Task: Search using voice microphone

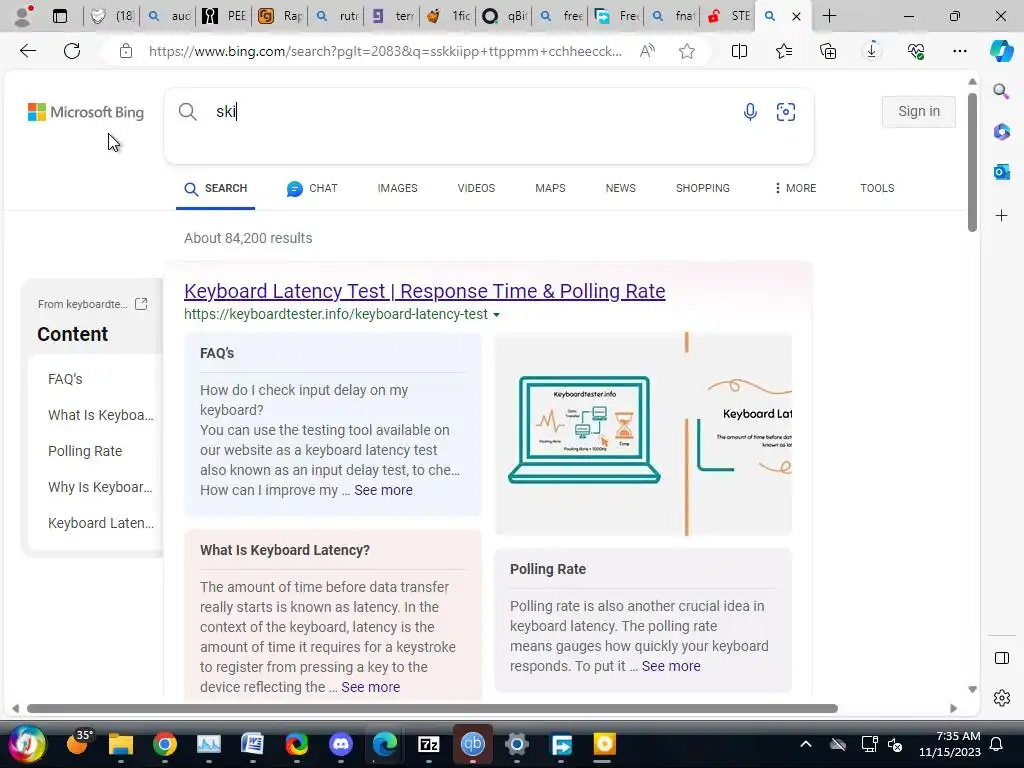Action: 750,112
